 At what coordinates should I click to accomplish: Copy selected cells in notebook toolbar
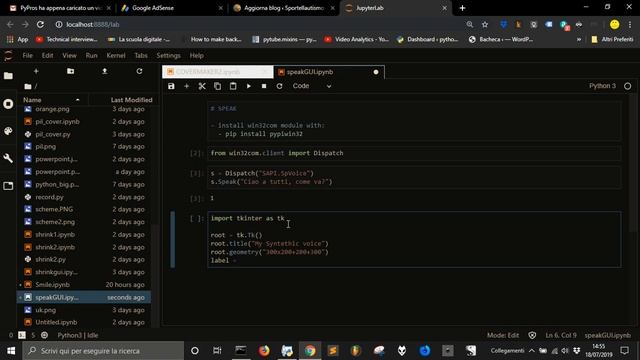click(218, 86)
